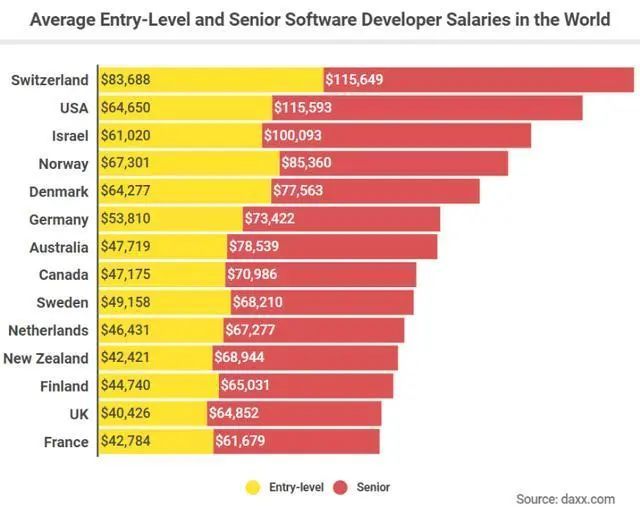Viewport: 640px width, 514px height.
Task: Select the Canada country label
Action: click(x=64, y=275)
